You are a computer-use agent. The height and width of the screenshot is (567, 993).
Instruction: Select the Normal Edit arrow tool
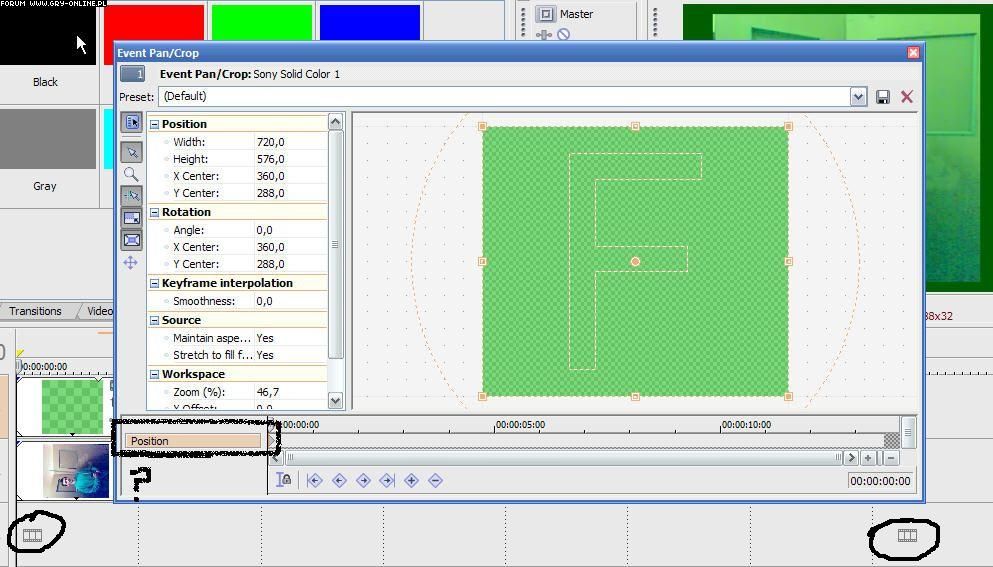pyautogui.click(x=131, y=152)
